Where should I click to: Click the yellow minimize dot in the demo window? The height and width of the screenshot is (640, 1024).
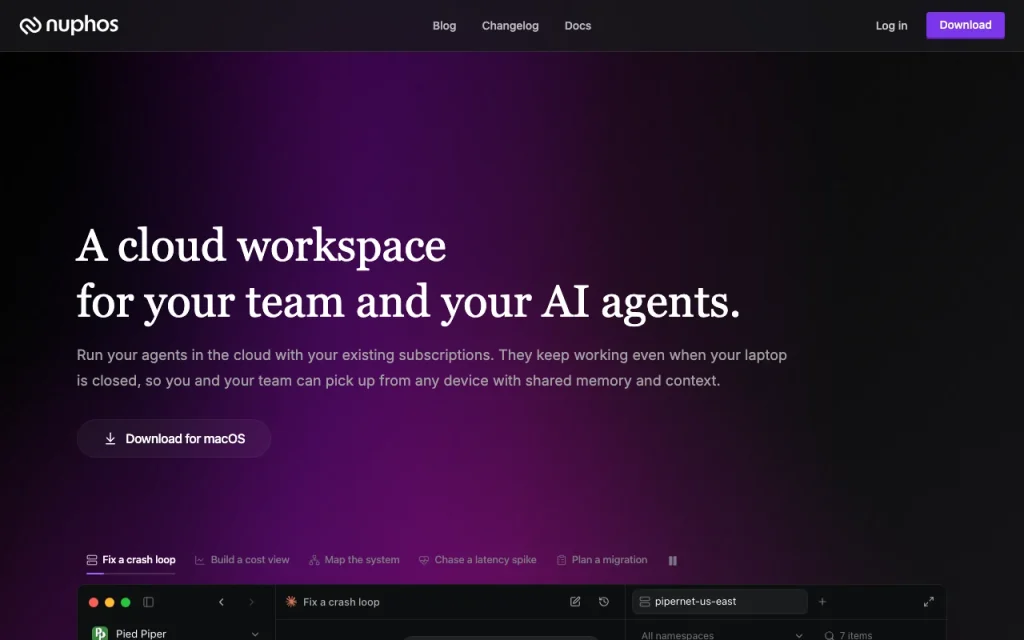110,602
